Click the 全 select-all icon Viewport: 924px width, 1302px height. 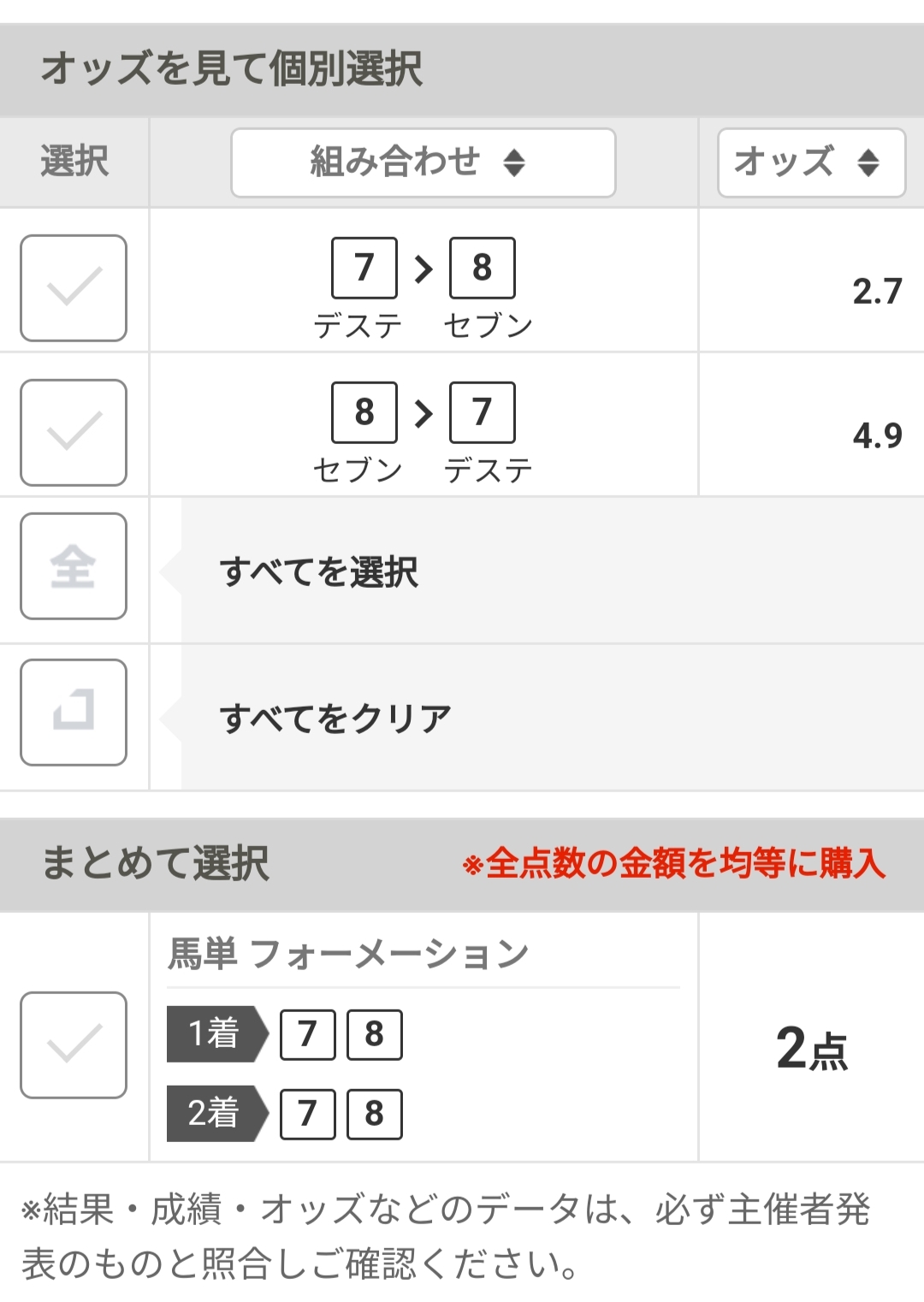74,566
